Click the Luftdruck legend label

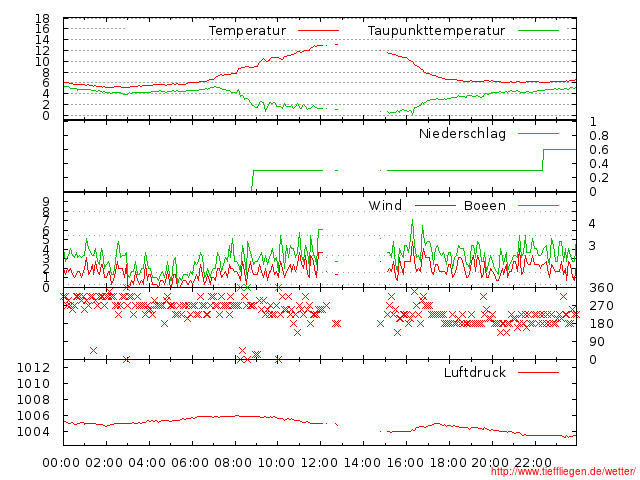pyautogui.click(x=475, y=372)
